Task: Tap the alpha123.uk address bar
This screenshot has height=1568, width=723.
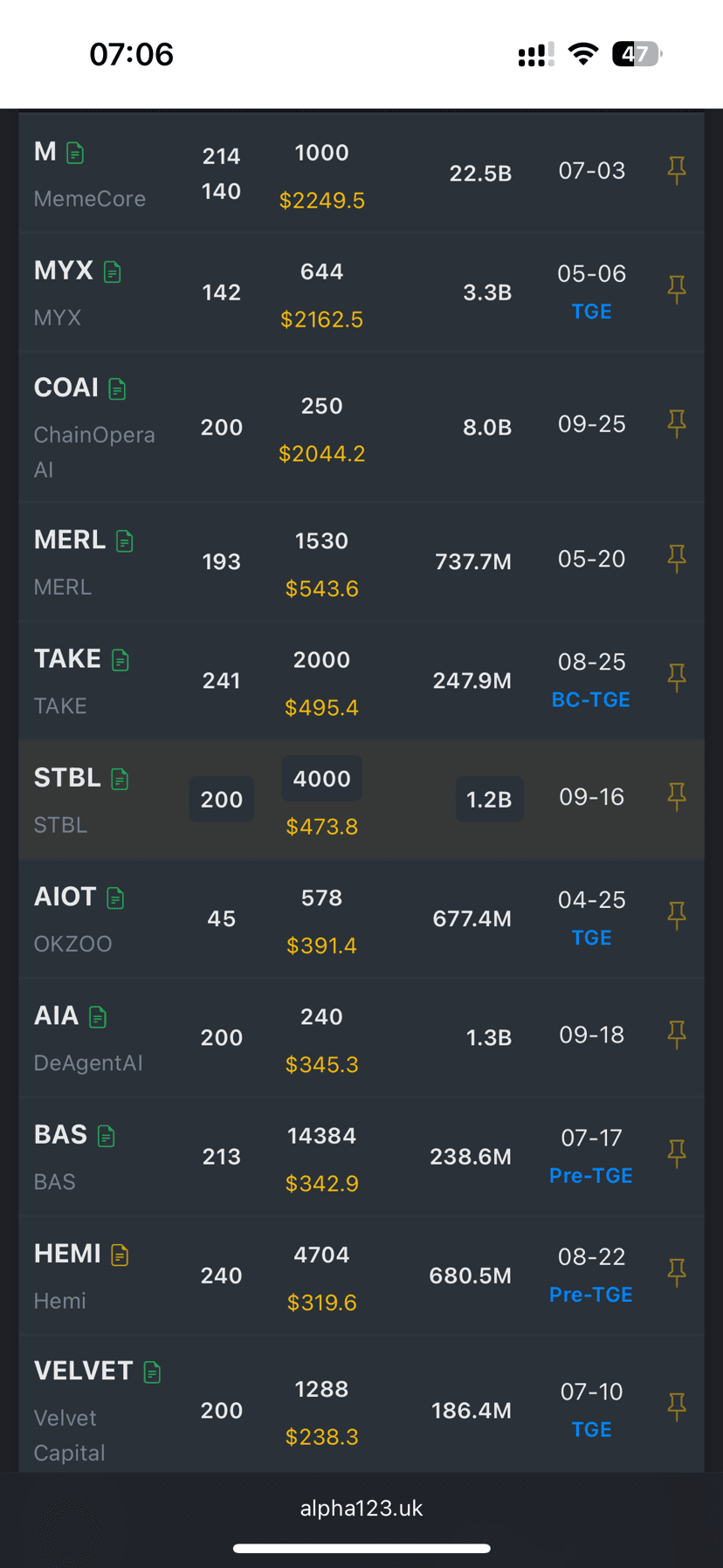Action: pyautogui.click(x=361, y=1509)
